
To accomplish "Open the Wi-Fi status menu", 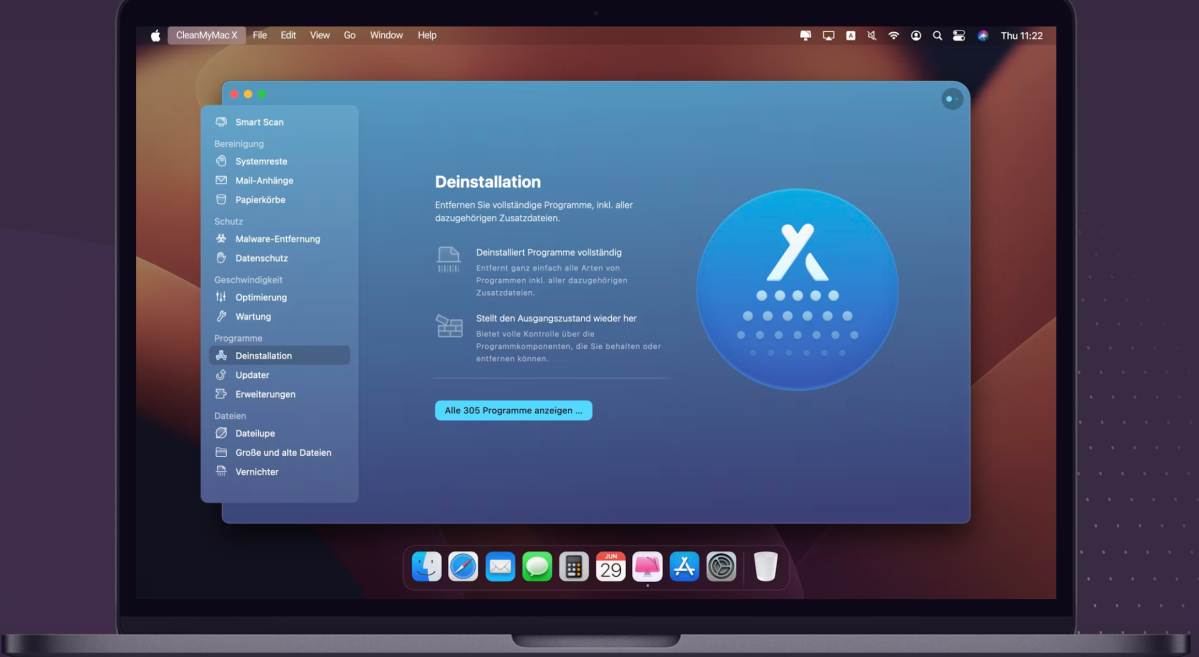I will tap(893, 35).
